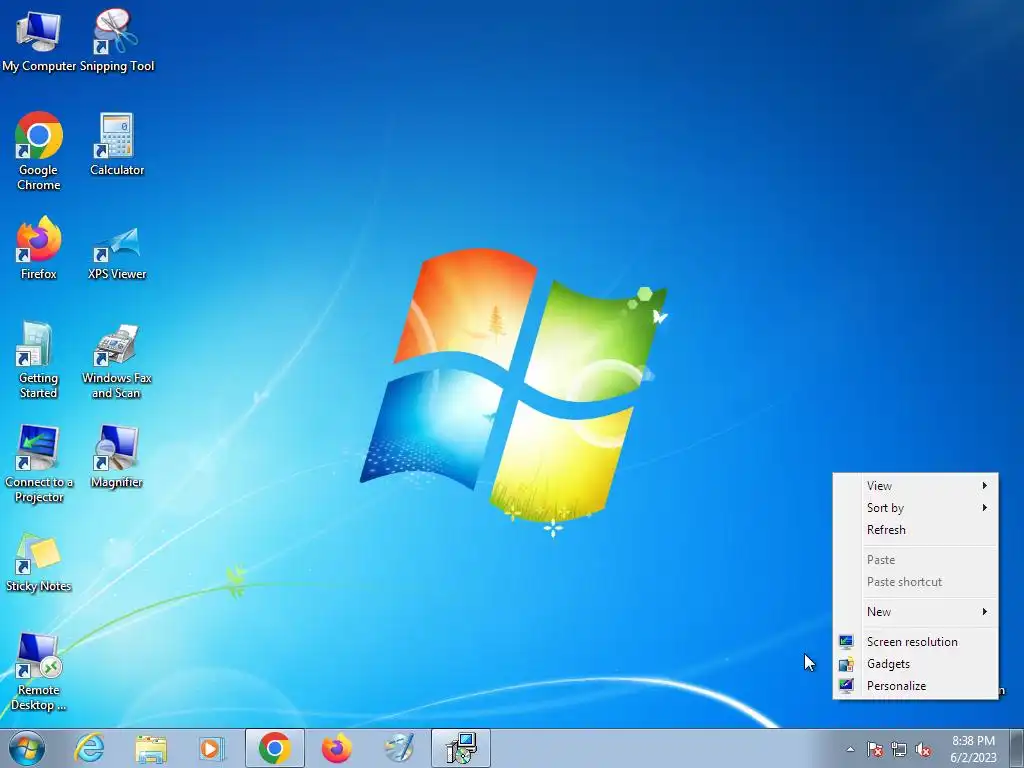
Task: Choose Personalize from context menu
Action: [916, 686]
